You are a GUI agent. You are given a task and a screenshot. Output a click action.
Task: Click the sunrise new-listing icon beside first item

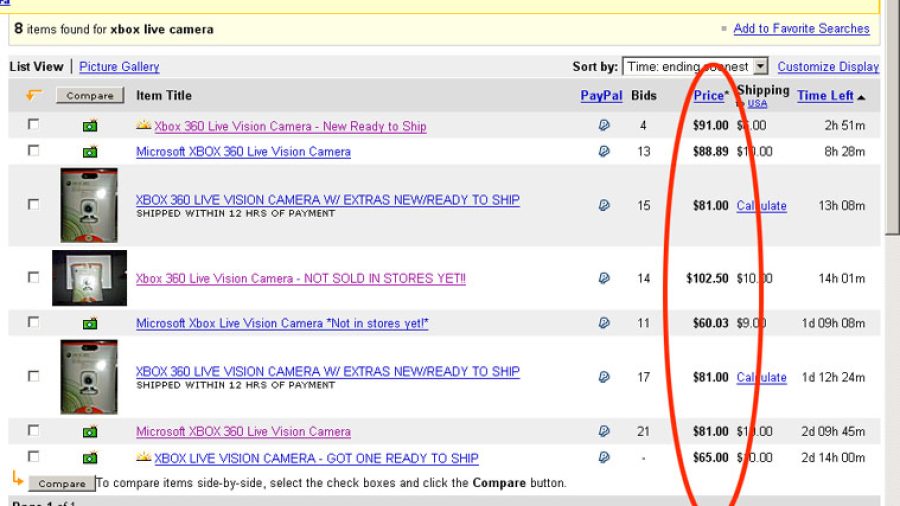(143, 124)
